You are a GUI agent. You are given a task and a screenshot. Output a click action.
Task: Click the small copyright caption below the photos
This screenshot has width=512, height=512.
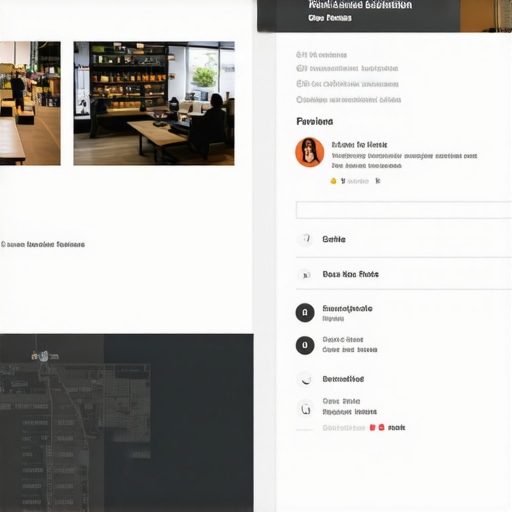click(x=43, y=244)
